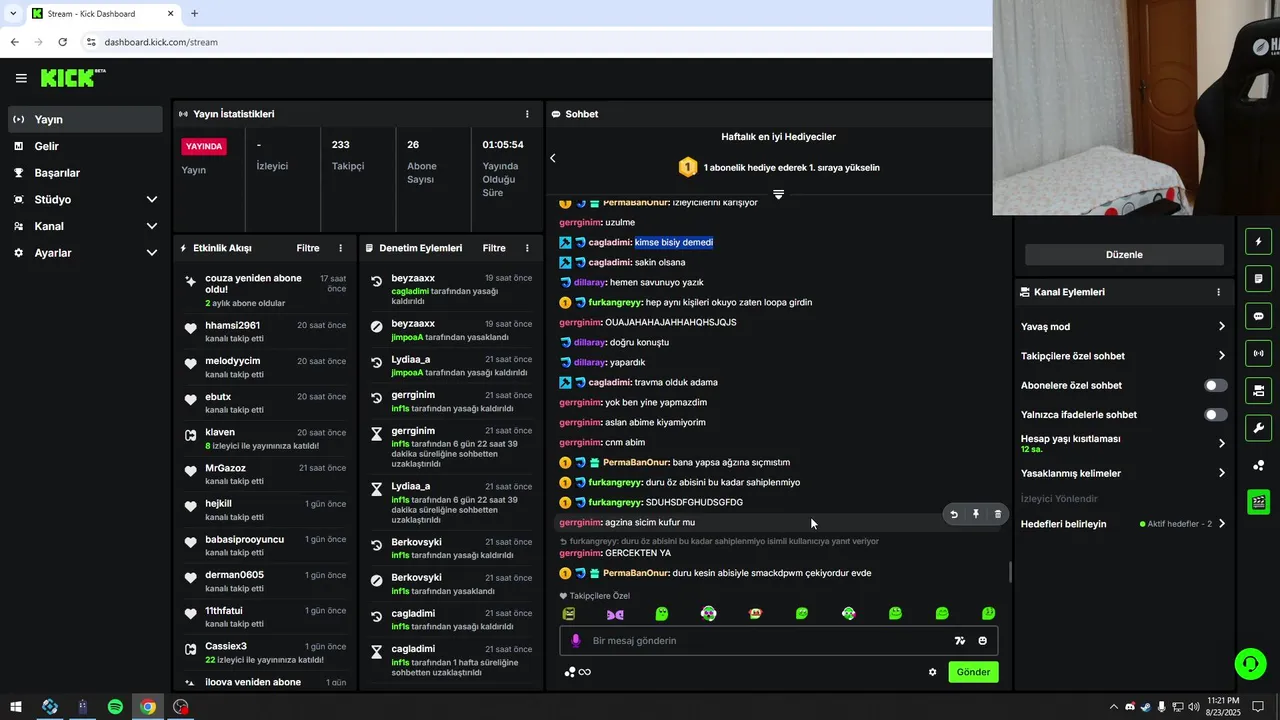Open Kanal Eylemleri three-dot menu
The height and width of the screenshot is (720, 1280).
(x=1218, y=292)
